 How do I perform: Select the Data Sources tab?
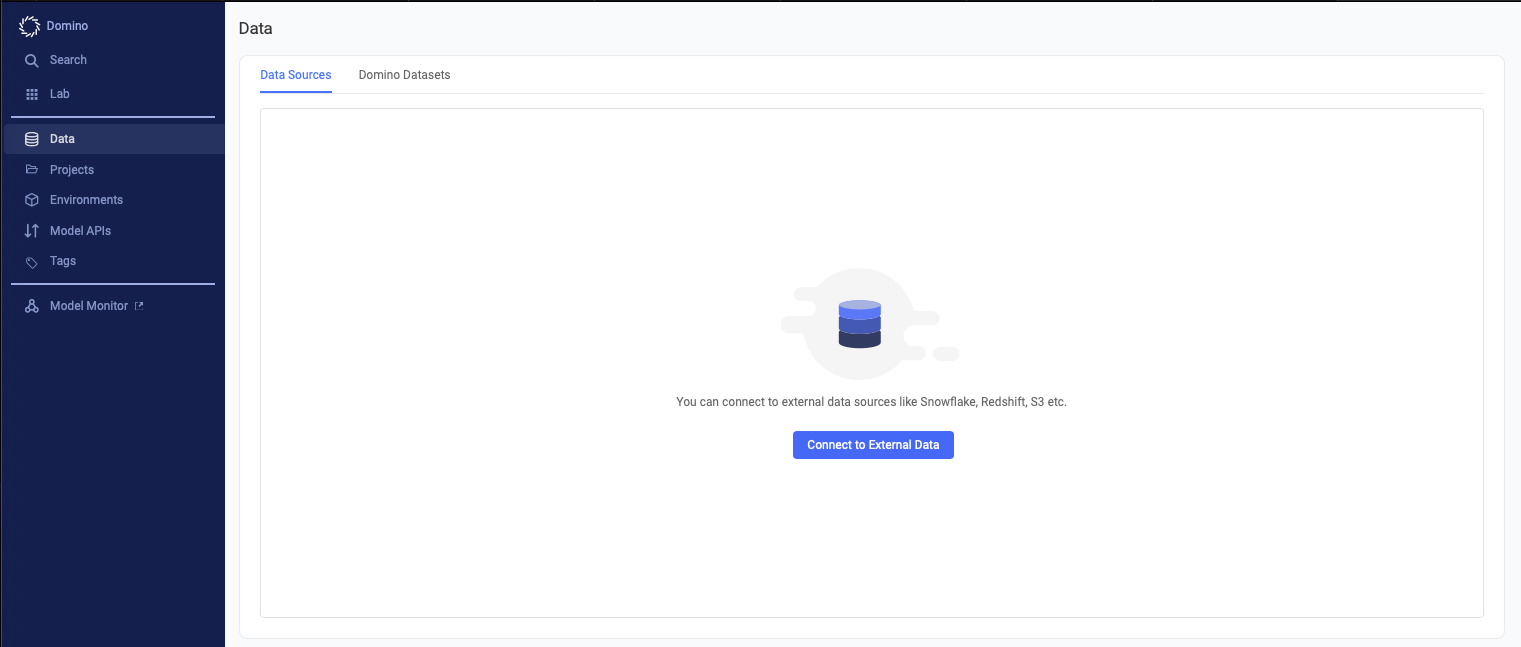coord(295,74)
